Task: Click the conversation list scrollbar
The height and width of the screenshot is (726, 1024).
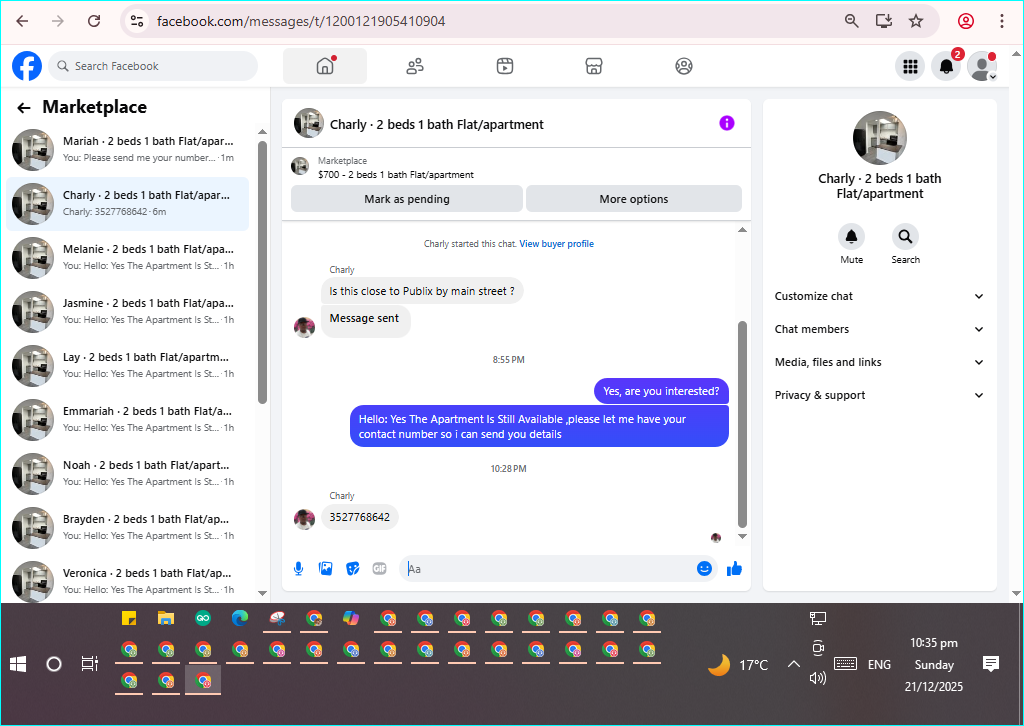Action: point(263,273)
